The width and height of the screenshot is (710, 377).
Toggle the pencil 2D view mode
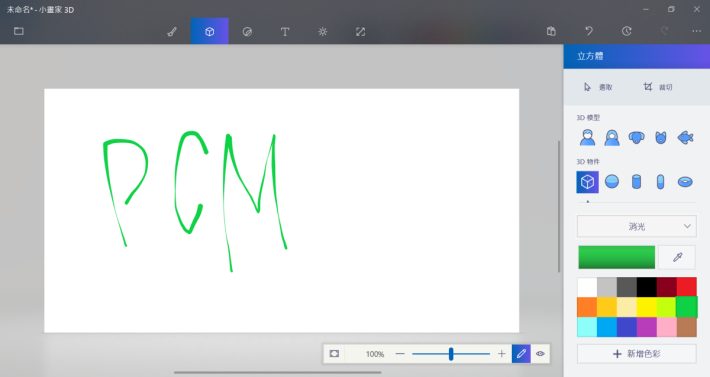521,354
